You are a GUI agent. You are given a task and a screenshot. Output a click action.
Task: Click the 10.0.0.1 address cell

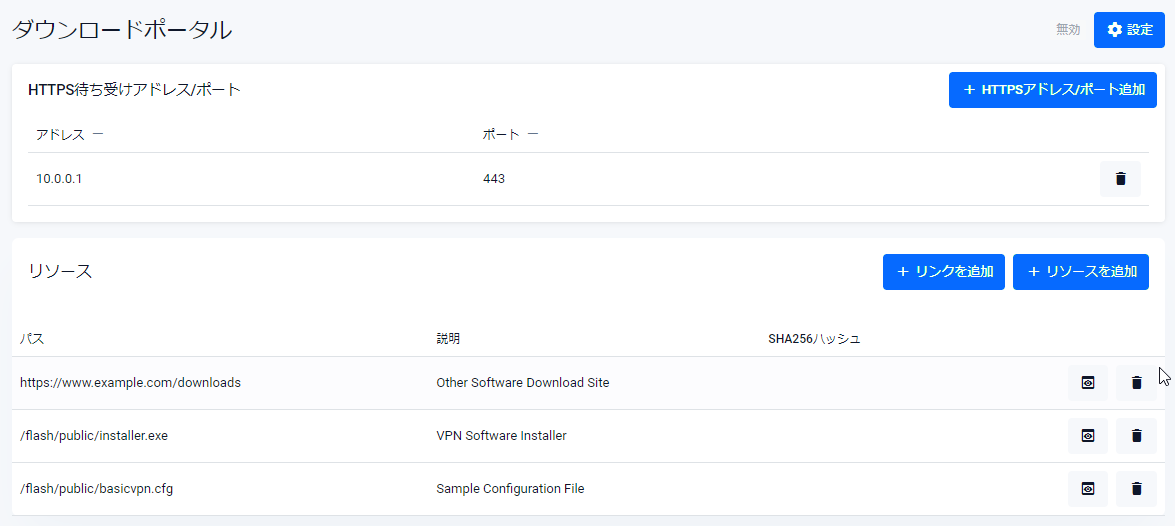point(58,179)
